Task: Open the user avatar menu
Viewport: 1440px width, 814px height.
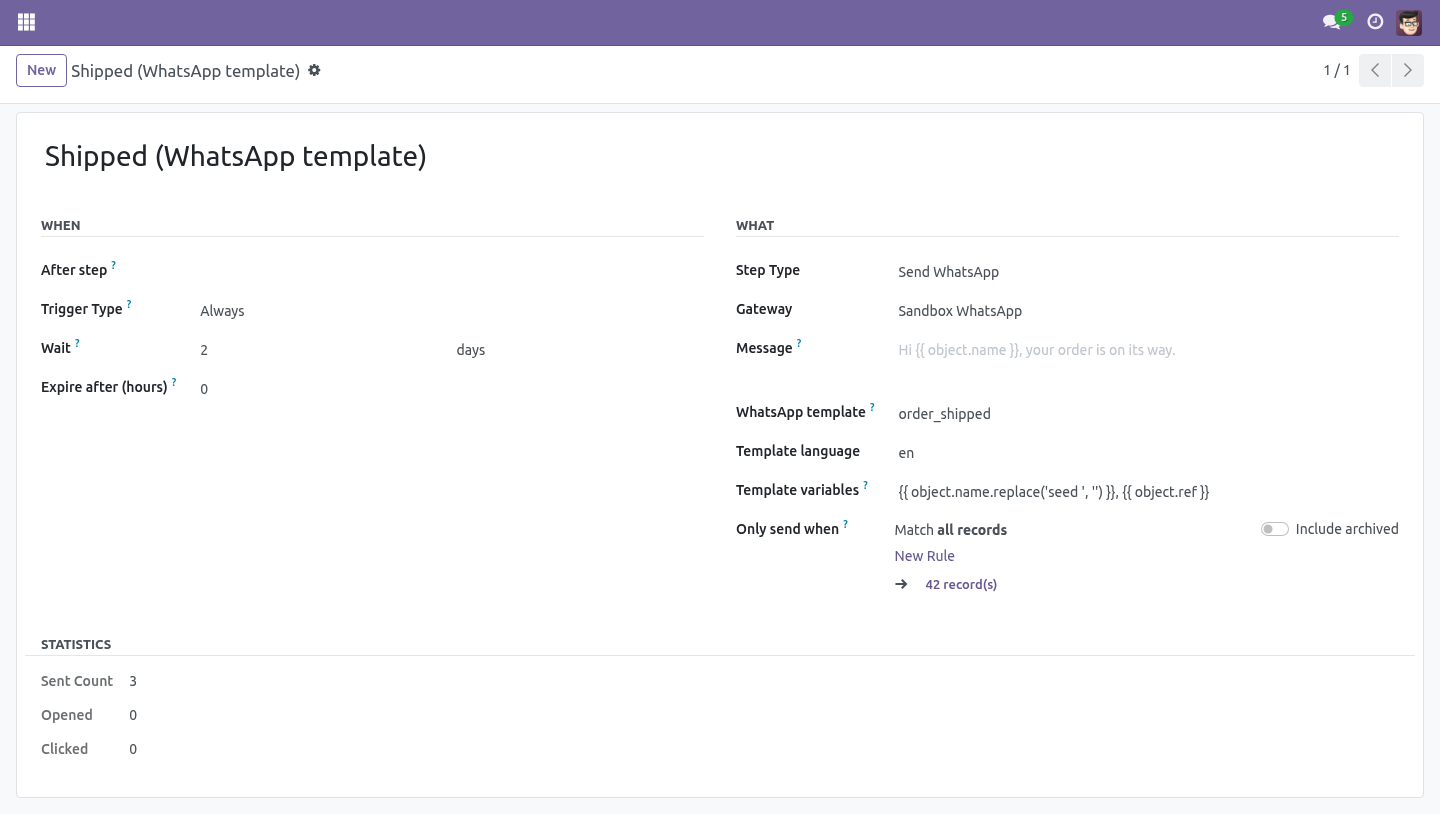Action: (x=1409, y=22)
